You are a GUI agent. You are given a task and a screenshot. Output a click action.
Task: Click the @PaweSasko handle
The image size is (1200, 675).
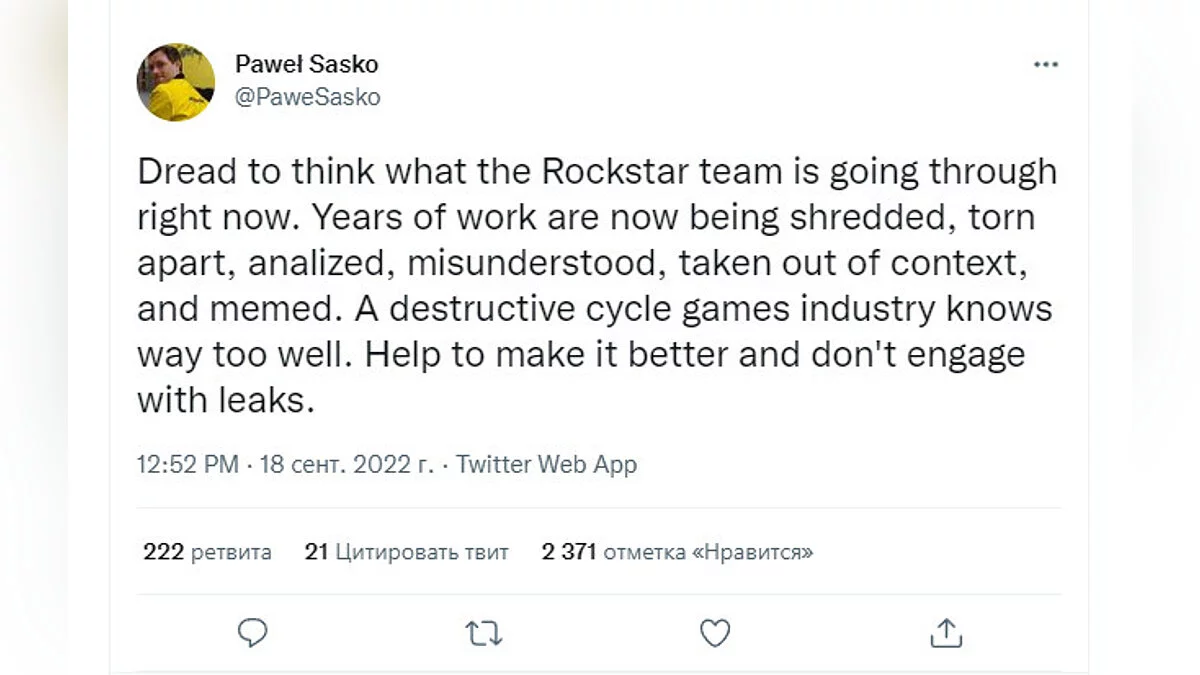307,97
